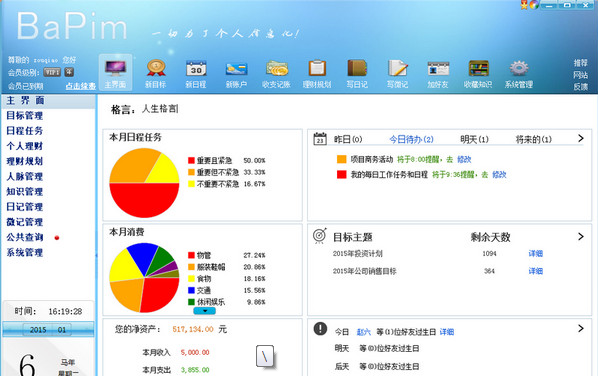This screenshot has height=376, width=598.
Task: Click the 517,134.00 net asset value
Action: [193, 329]
